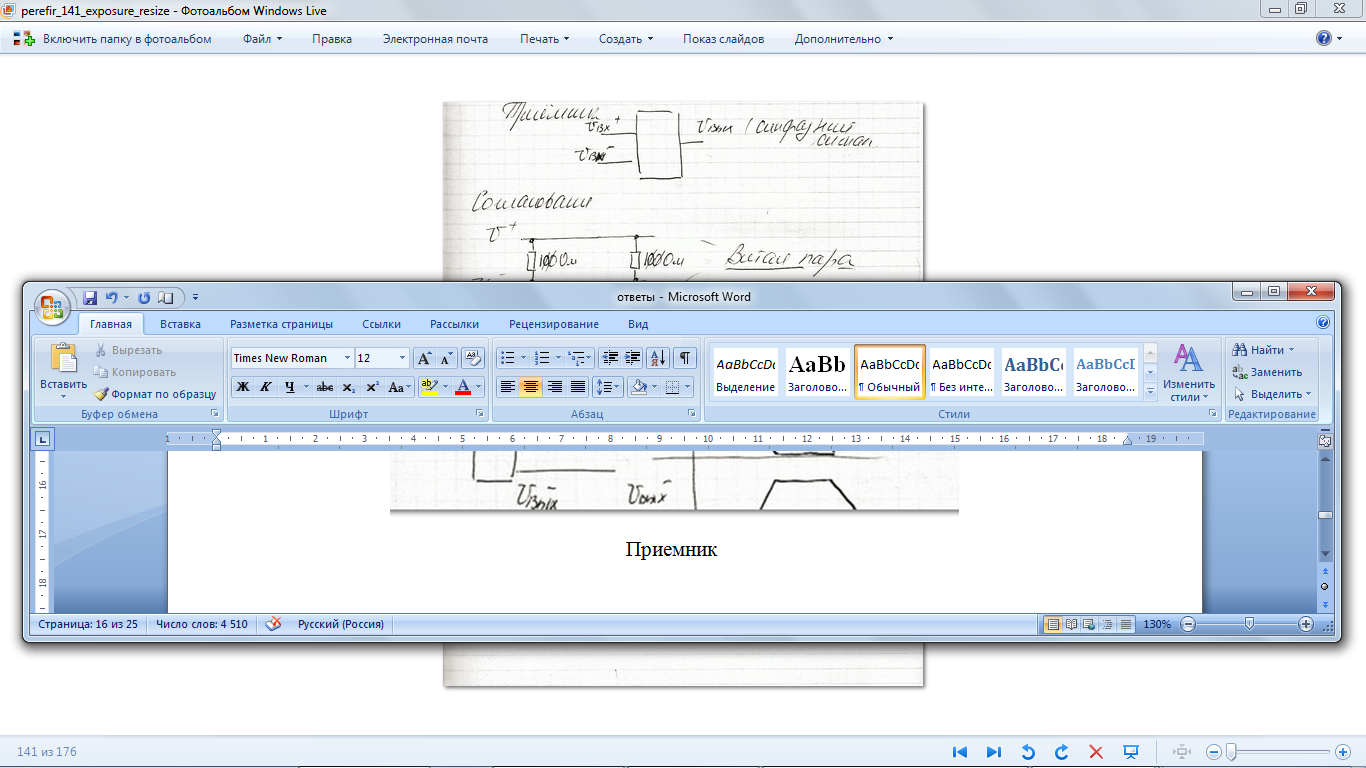Open the Find (Найти) dropdown

tap(1291, 350)
